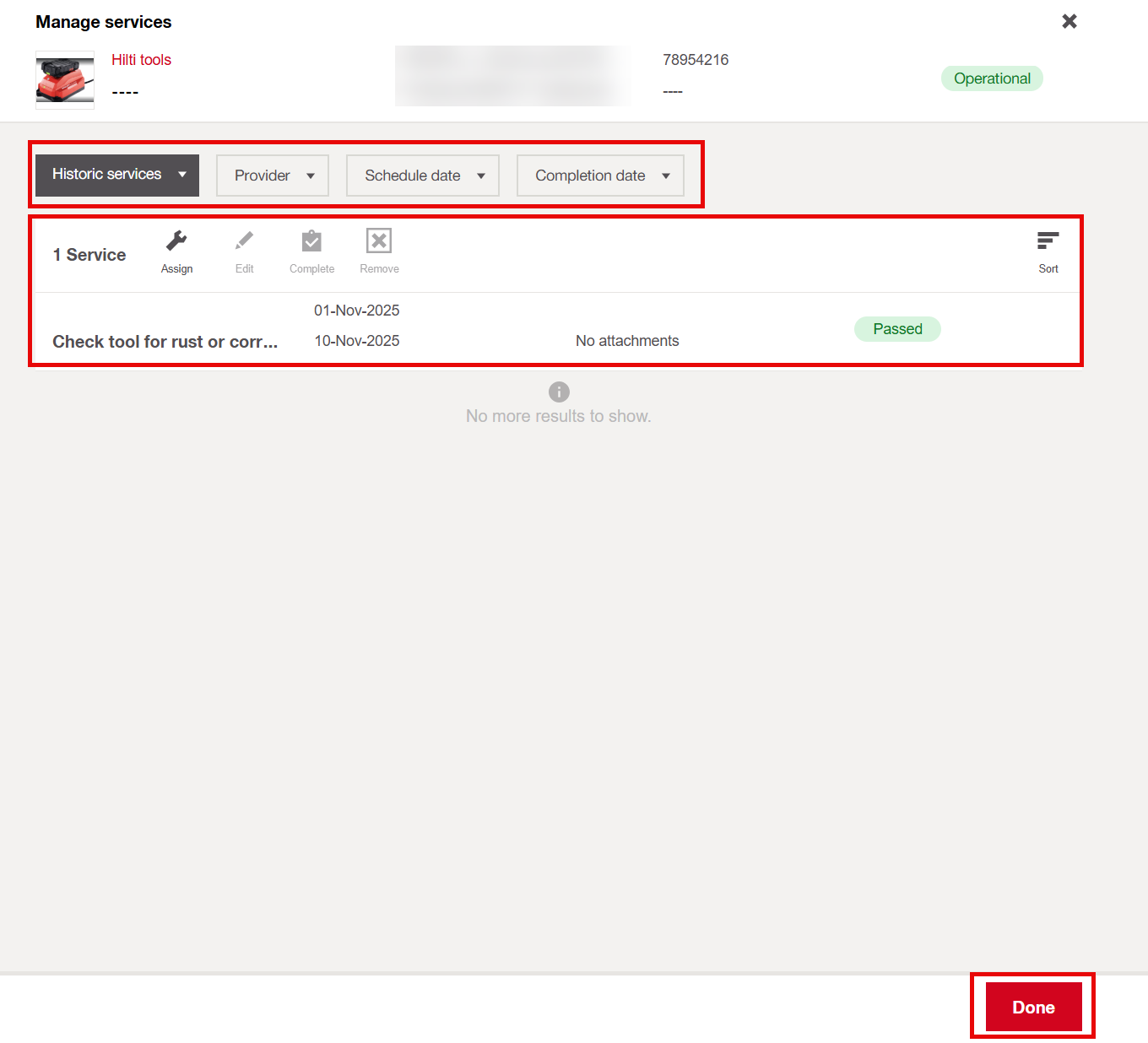
Task: Click the 1 Service count label
Action: [x=89, y=255]
